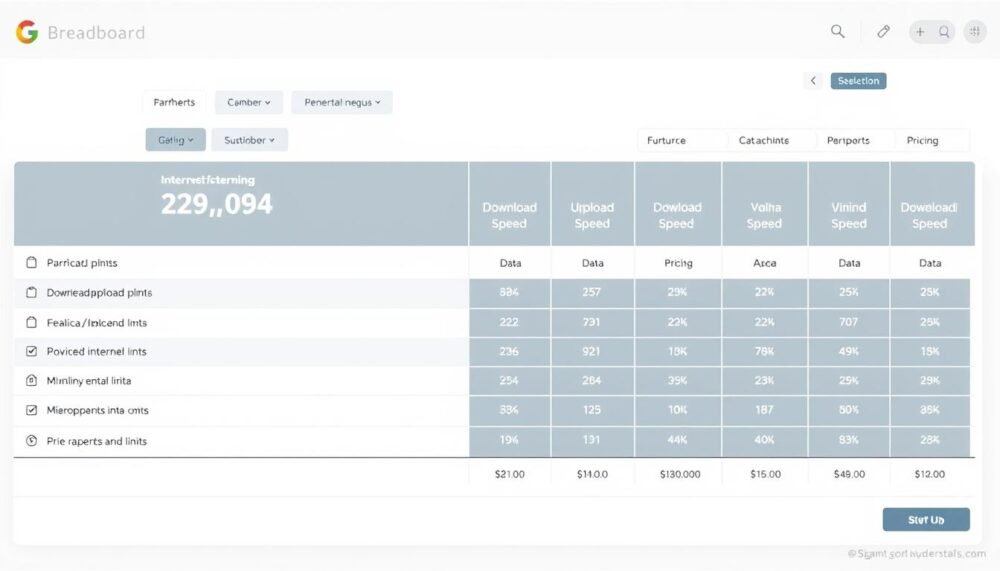Open the Gellig dropdown button
This screenshot has width=1000, height=571.
click(175, 140)
